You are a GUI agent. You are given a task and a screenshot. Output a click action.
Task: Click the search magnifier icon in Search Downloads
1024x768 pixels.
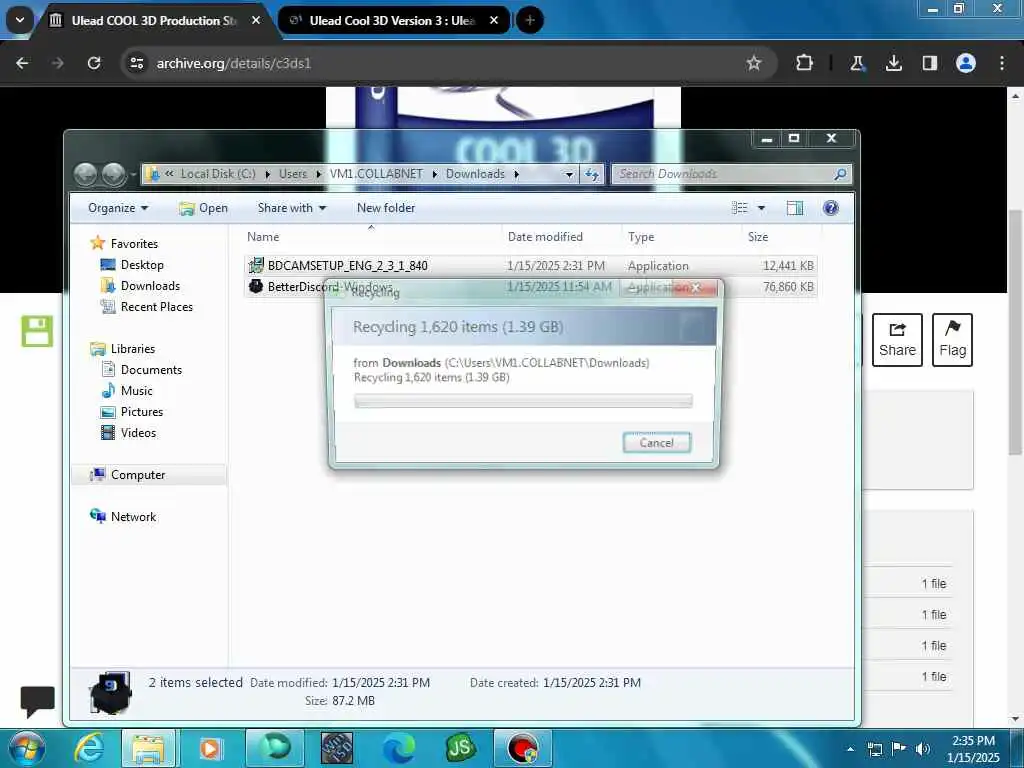tap(840, 174)
